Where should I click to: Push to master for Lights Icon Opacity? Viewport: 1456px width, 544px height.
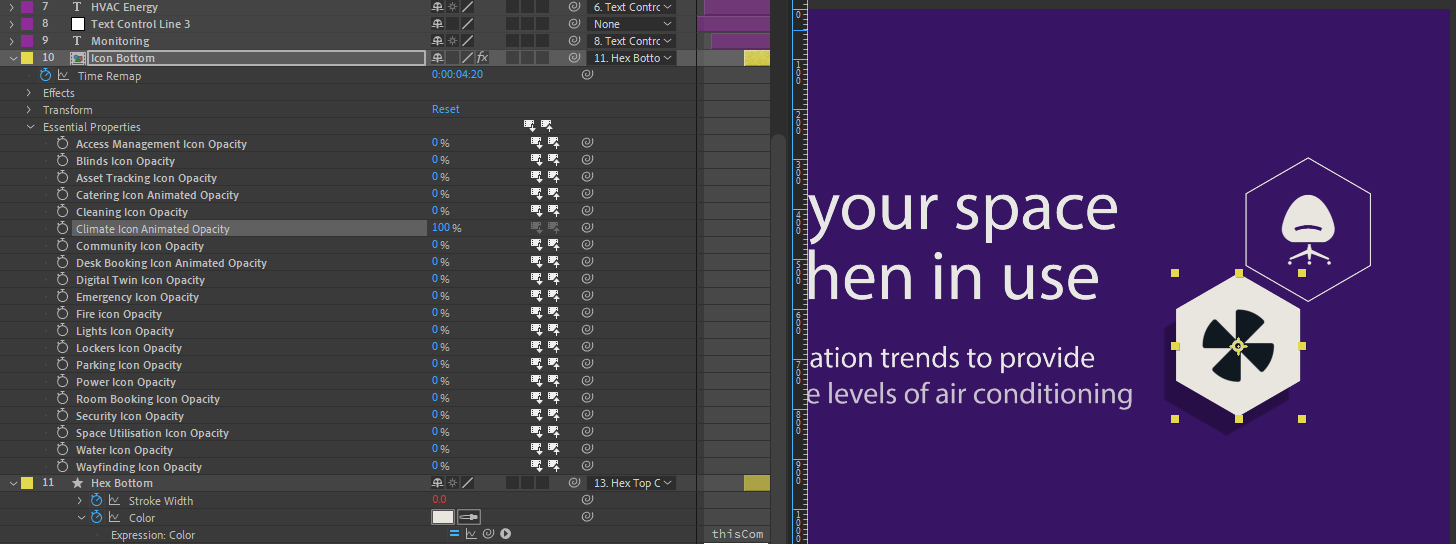552,331
